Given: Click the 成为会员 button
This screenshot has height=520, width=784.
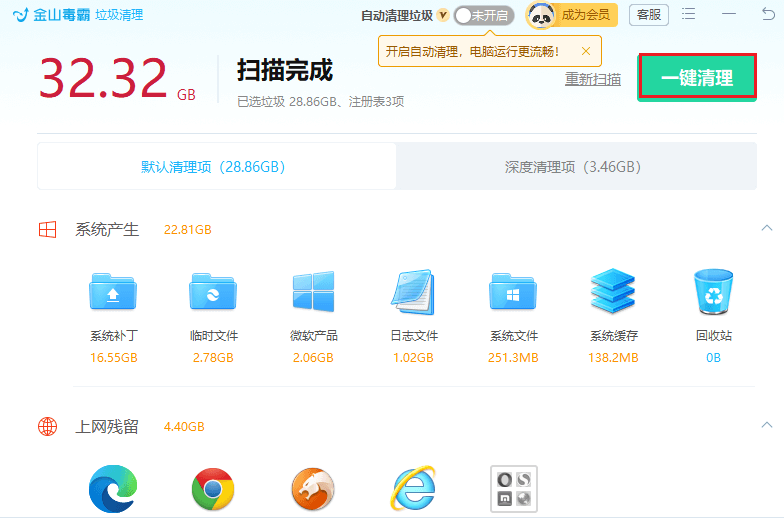Looking at the screenshot, I should 586,15.
